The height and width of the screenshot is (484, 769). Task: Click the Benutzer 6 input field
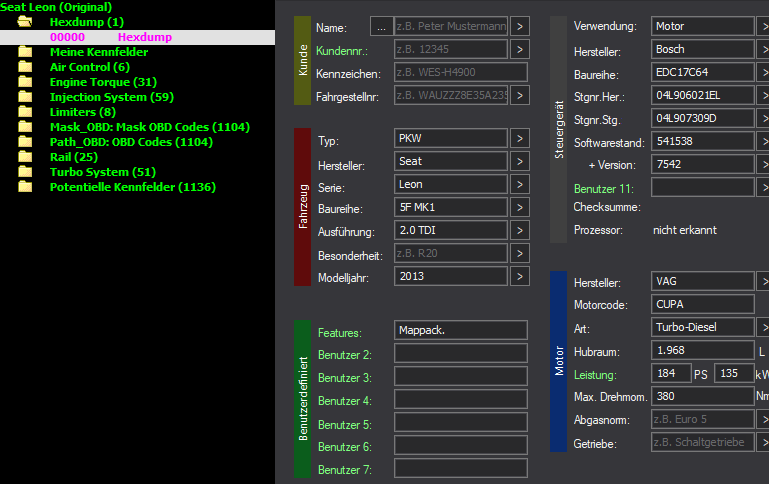tap(461, 445)
